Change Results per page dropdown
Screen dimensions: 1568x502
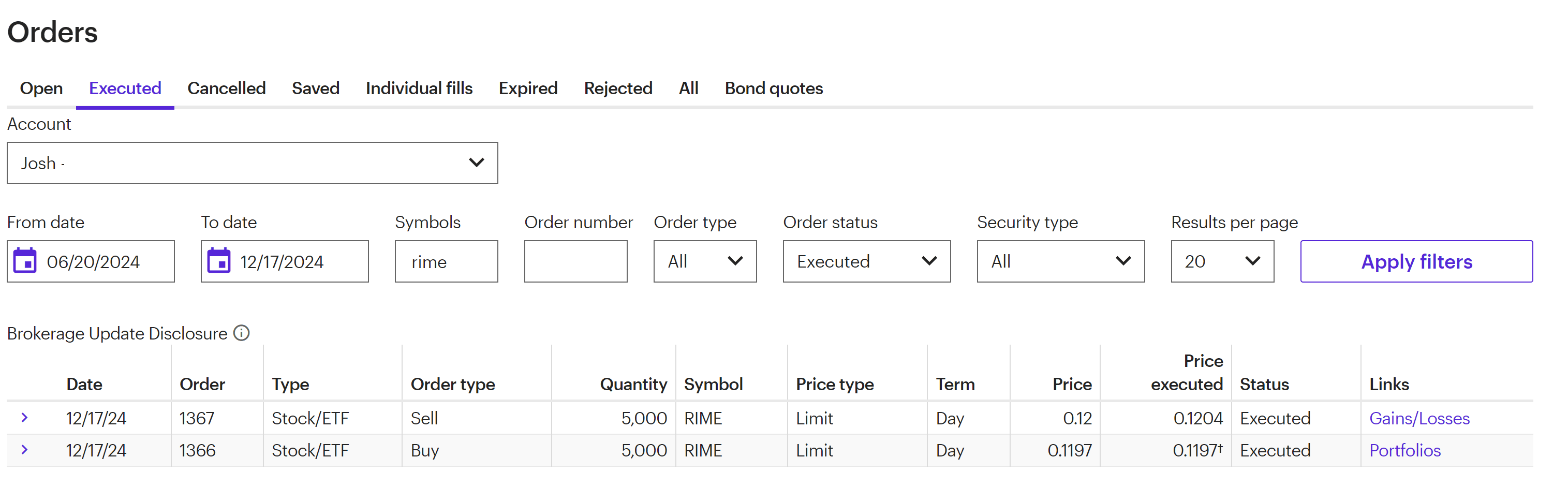1222,262
